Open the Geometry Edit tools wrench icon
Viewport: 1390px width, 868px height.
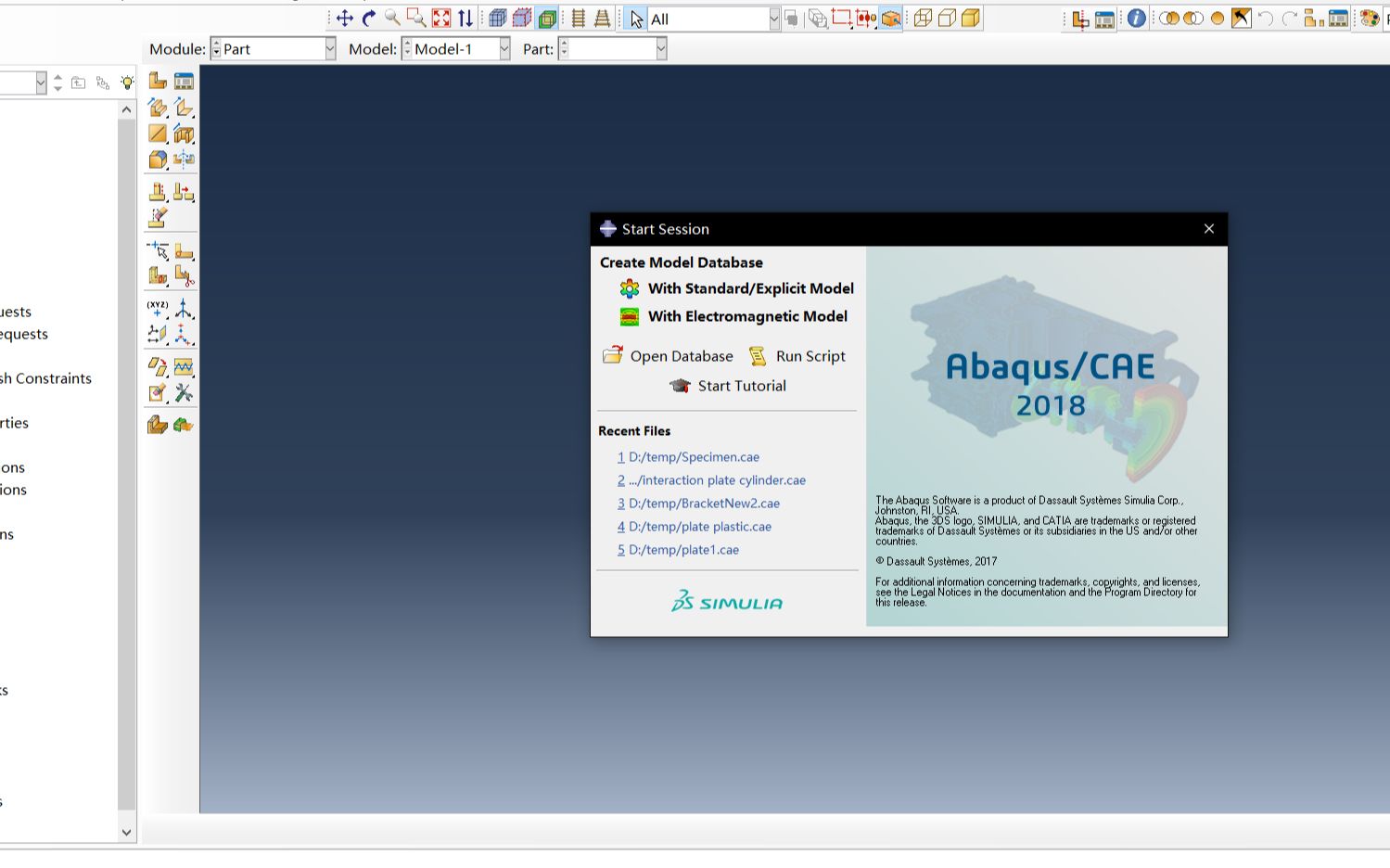184,393
